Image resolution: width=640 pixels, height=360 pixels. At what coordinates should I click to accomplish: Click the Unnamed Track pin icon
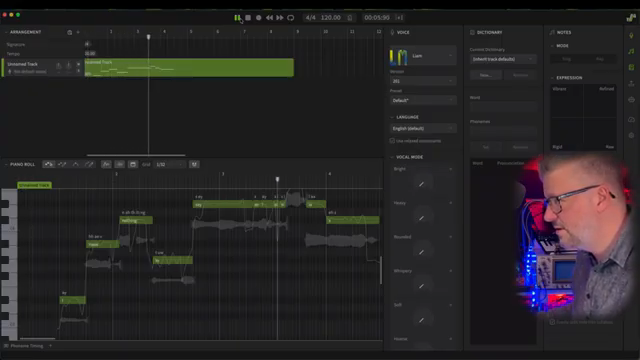69,65
